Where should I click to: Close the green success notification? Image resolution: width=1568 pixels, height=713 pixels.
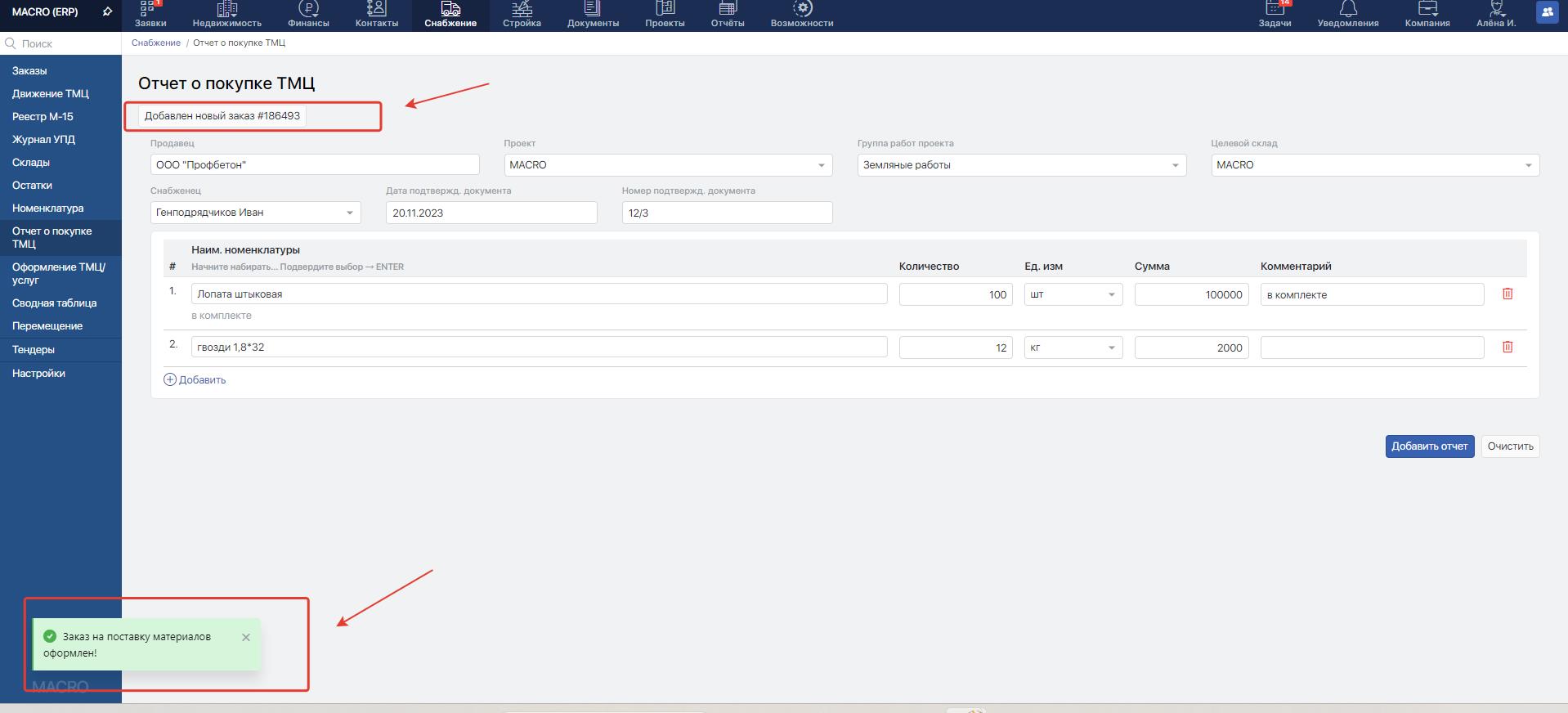click(246, 637)
